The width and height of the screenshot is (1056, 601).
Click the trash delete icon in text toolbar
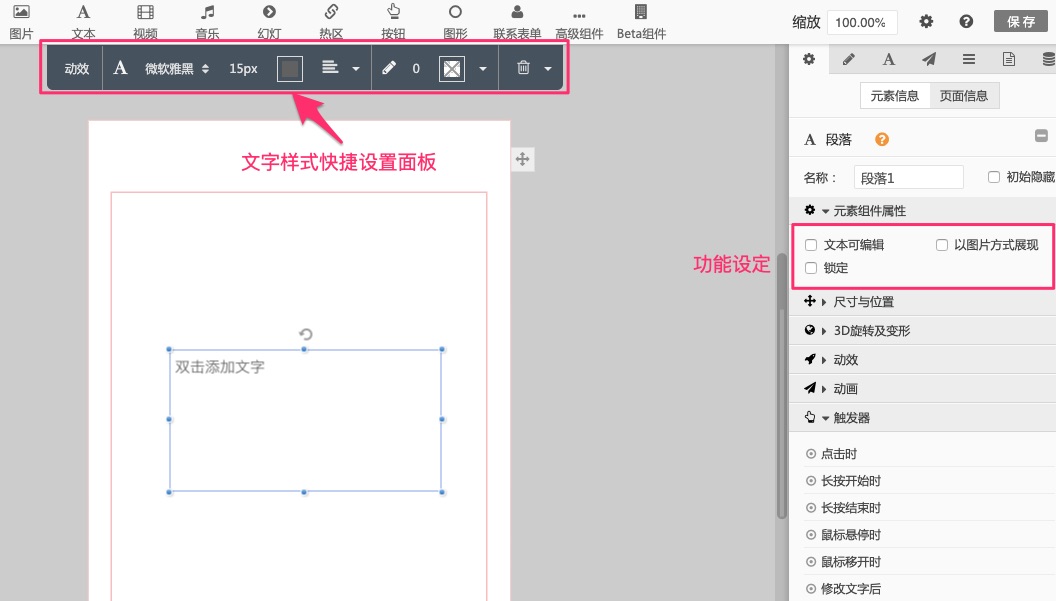click(523, 69)
